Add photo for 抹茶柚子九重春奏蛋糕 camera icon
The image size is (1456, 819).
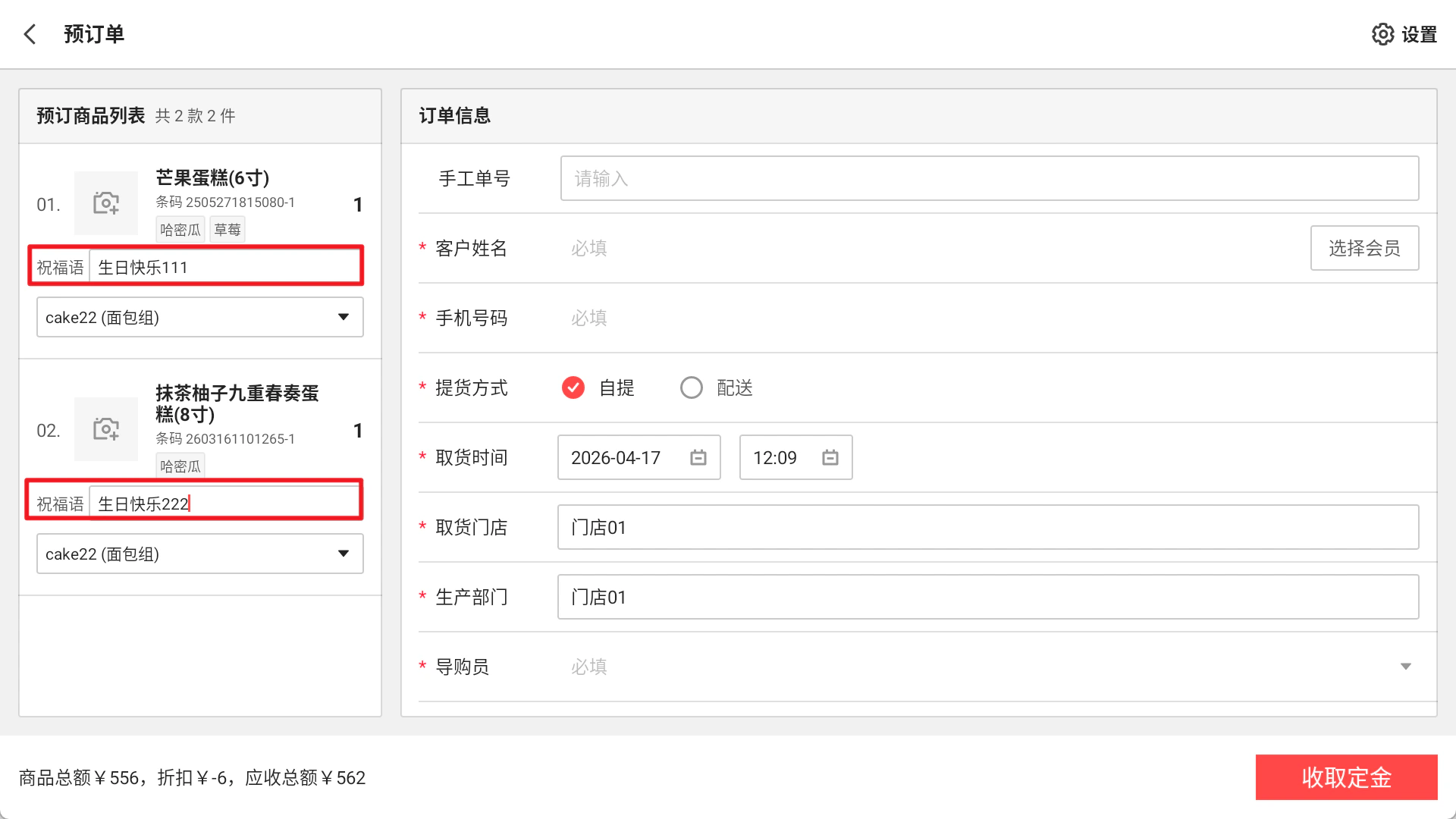coord(106,429)
